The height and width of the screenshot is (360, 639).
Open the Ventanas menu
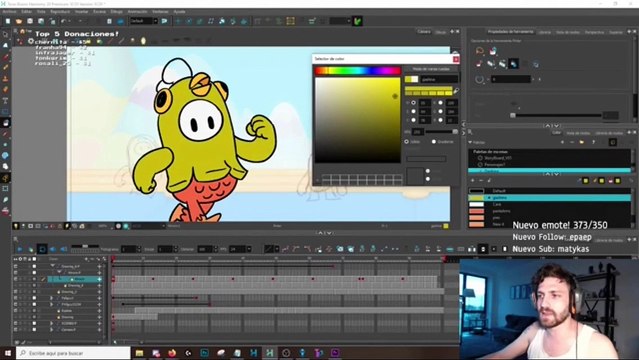(x=160, y=12)
